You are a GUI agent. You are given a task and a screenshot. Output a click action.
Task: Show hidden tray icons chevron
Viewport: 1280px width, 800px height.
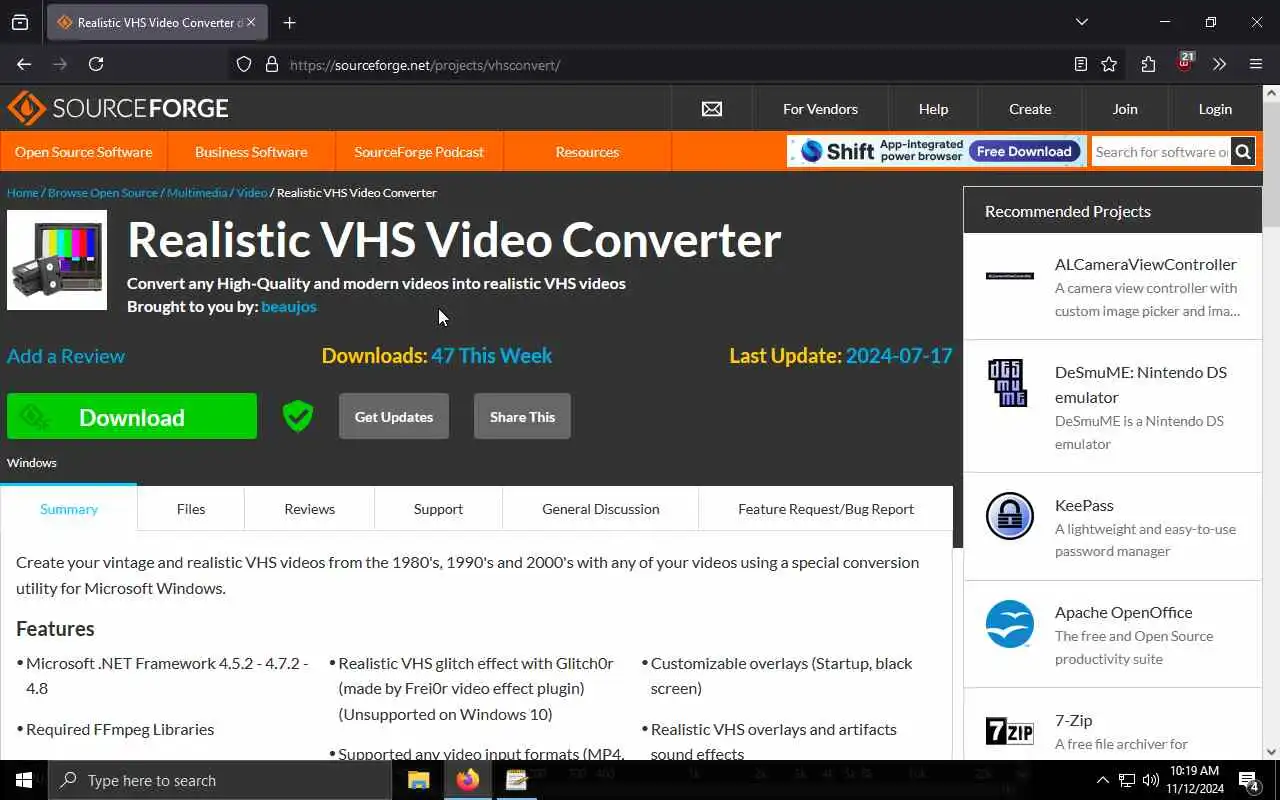click(x=1102, y=780)
